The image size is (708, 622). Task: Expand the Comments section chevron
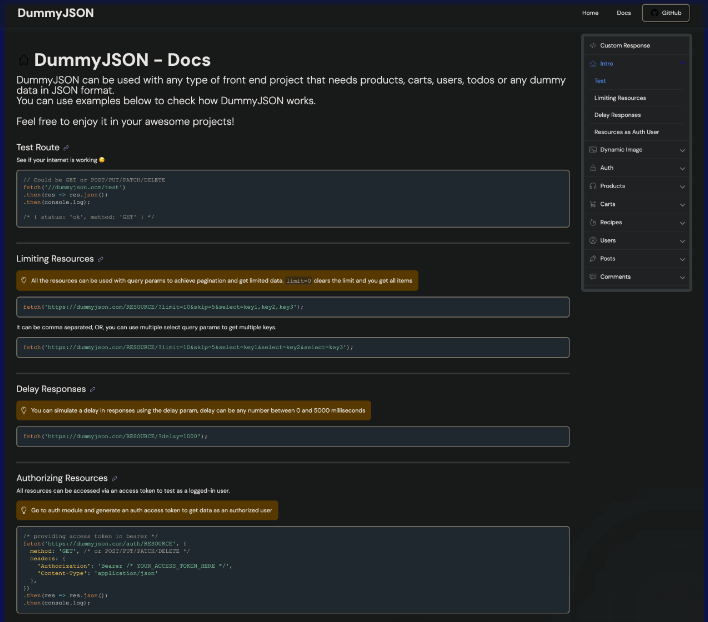click(682, 277)
